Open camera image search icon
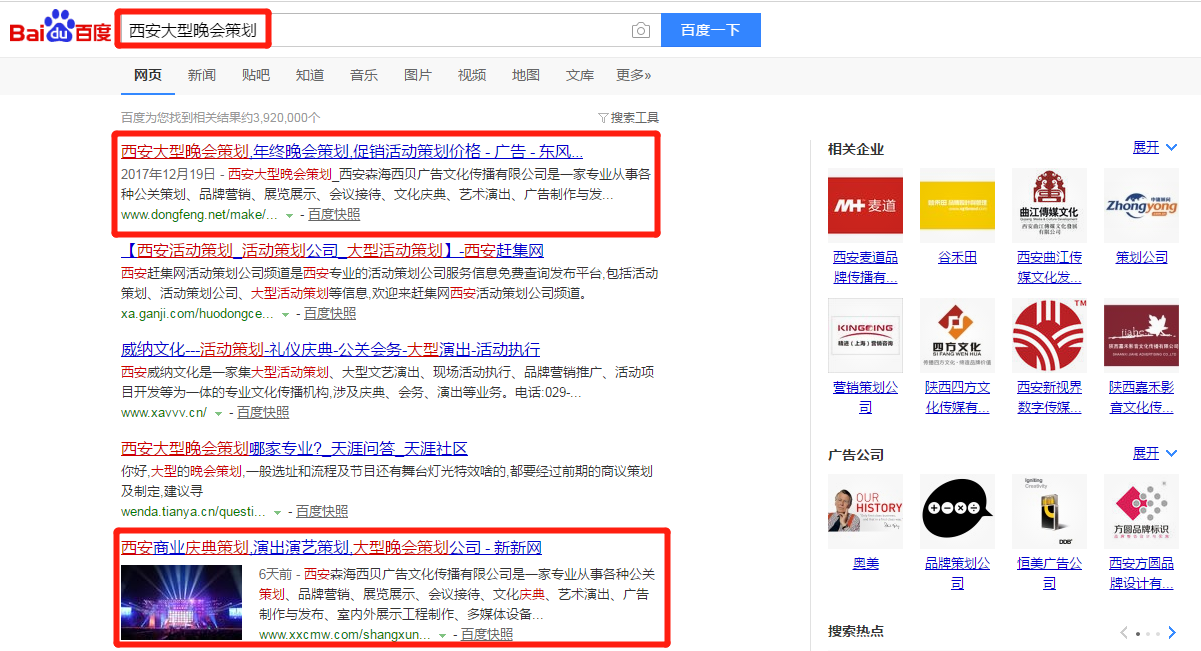Viewport: 1201px width, 651px height. pos(640,30)
